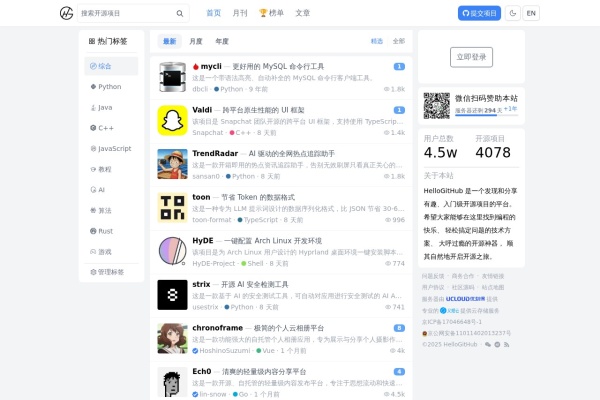Toggle dark mode with the moon icon
600x400 pixels.
point(513,13)
